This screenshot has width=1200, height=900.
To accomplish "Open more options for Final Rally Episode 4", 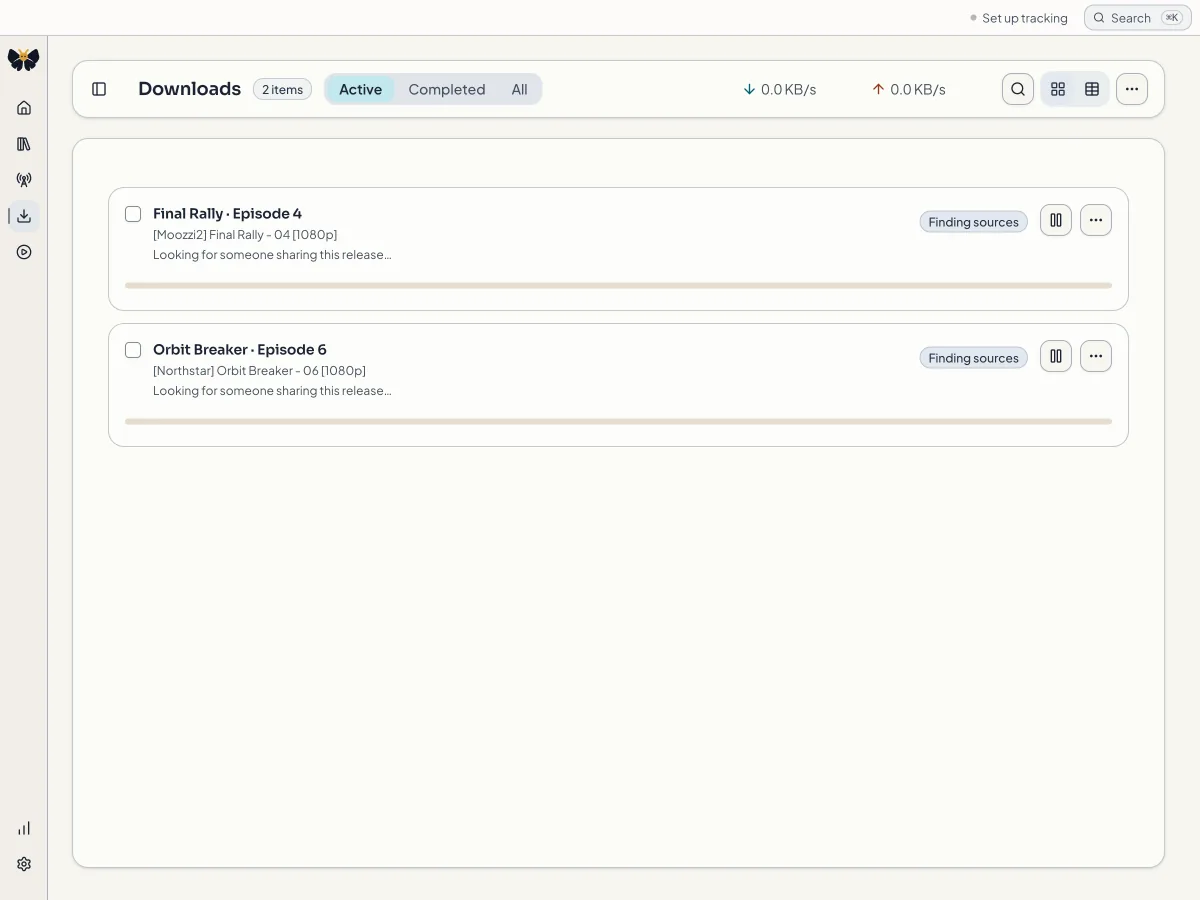I will 1096,220.
